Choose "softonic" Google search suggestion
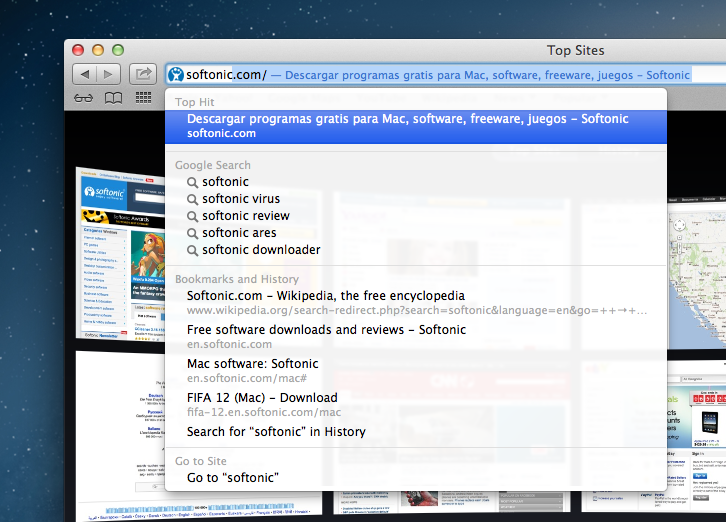Image resolution: width=726 pixels, height=522 pixels. (225, 182)
